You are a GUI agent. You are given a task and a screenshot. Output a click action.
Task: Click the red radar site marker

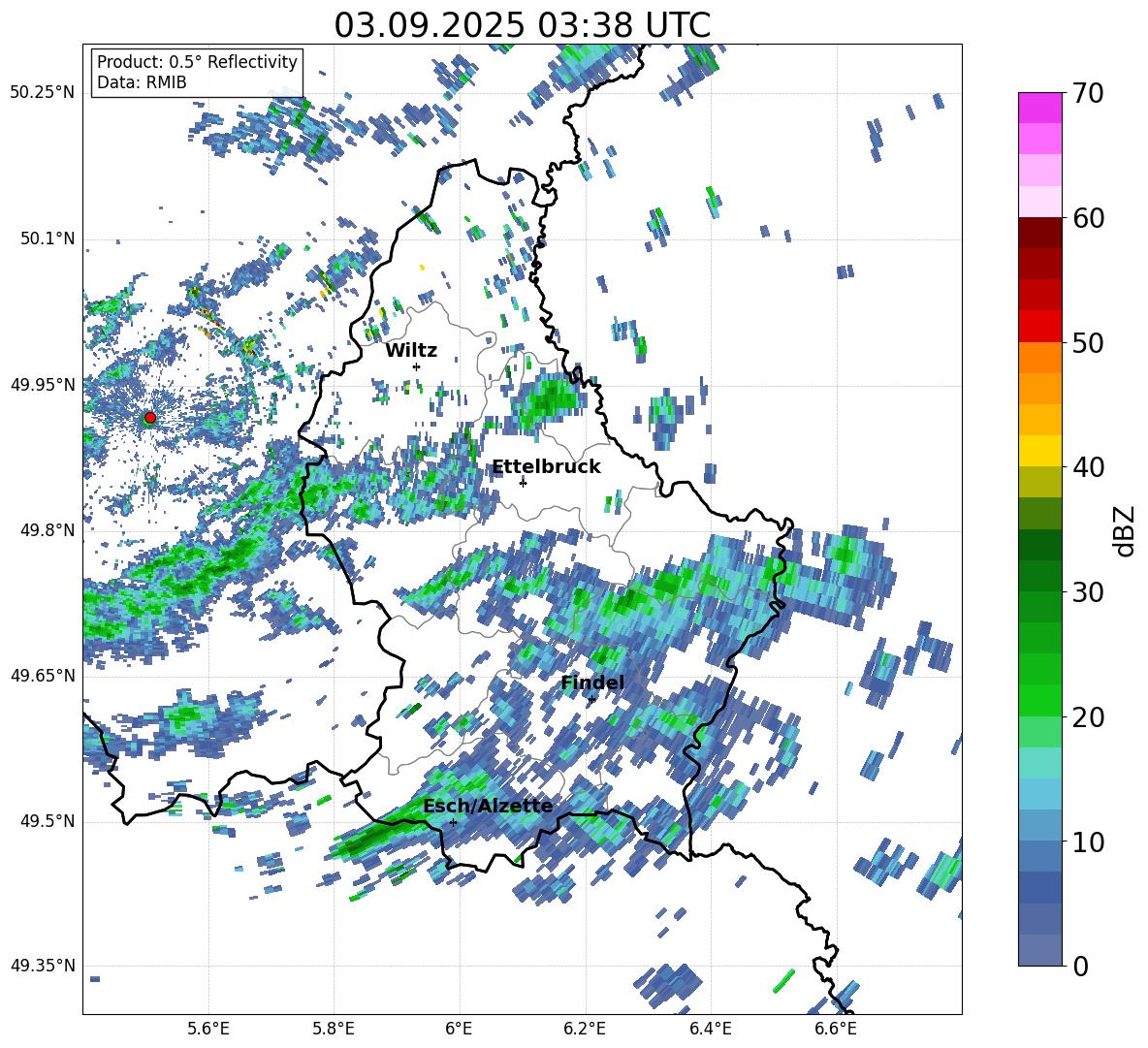tap(150, 418)
